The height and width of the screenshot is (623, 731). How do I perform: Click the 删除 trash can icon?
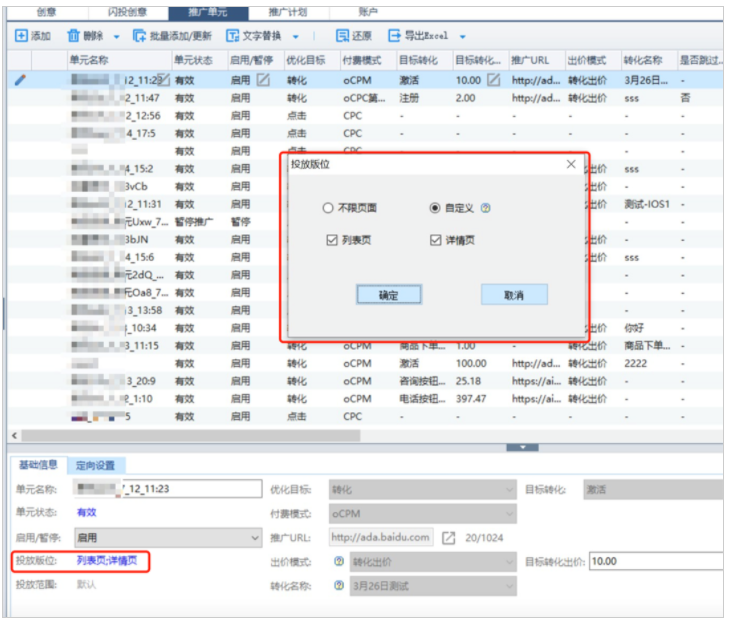coord(73,36)
